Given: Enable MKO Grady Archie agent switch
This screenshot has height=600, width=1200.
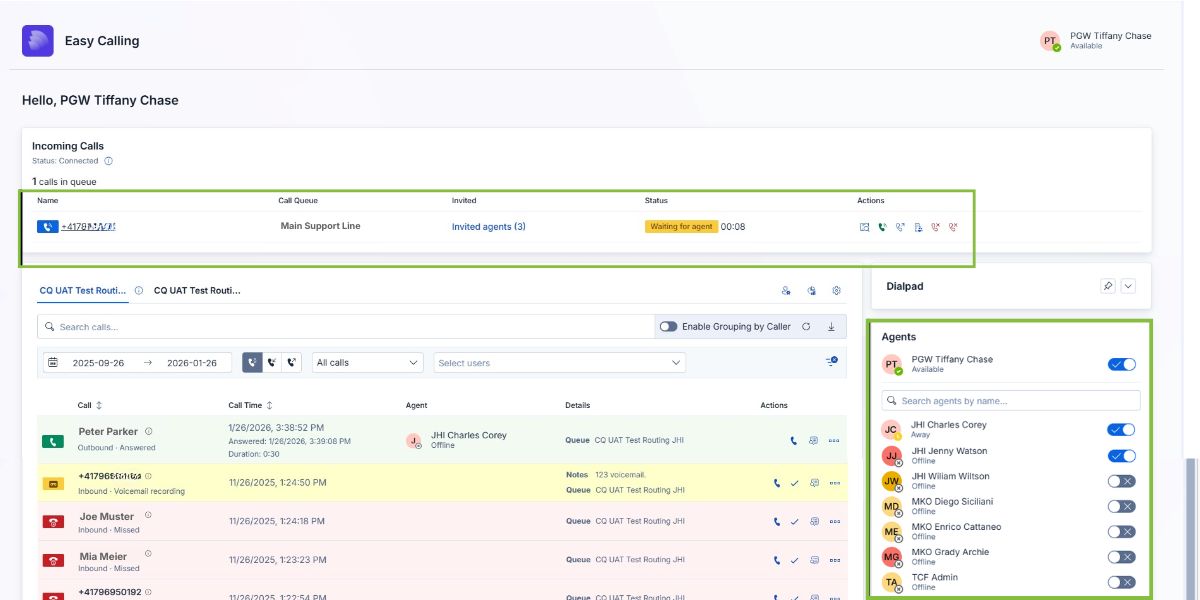Looking at the screenshot, I should pos(1122,557).
